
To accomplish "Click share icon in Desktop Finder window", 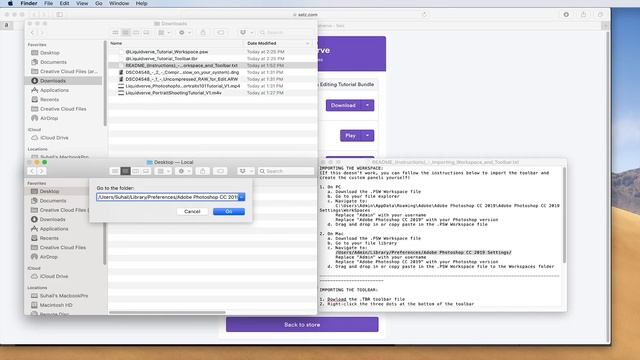I will pyautogui.click(x=202, y=171).
